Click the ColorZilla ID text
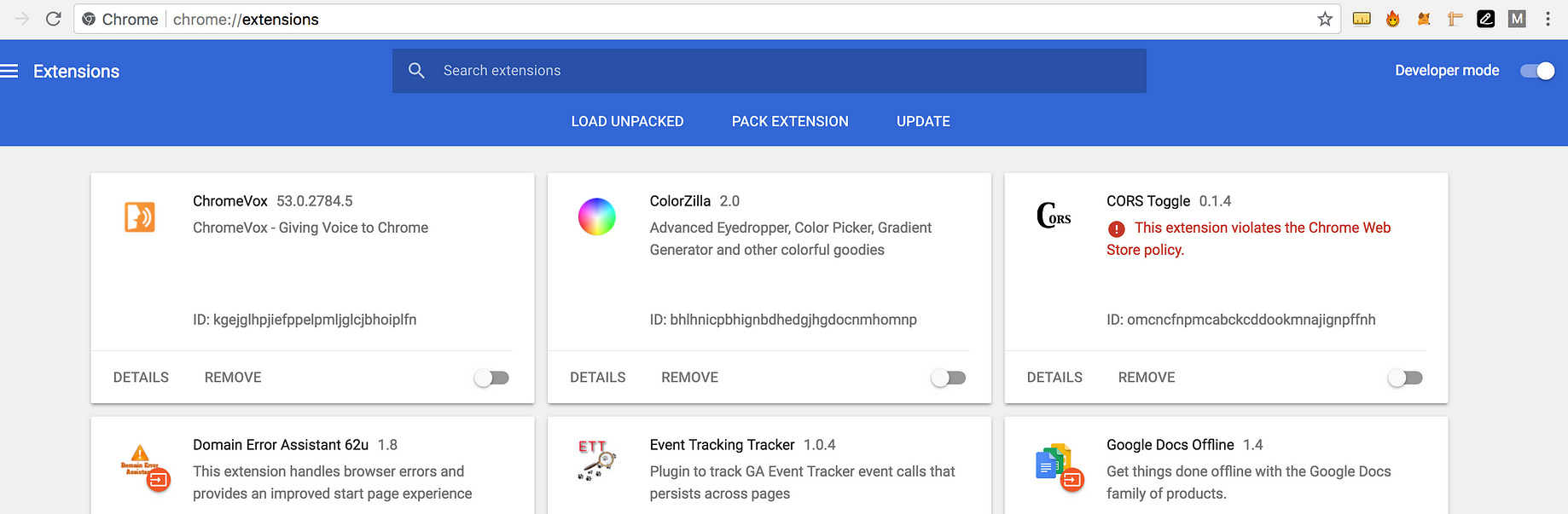This screenshot has width=1568, height=514. click(783, 320)
